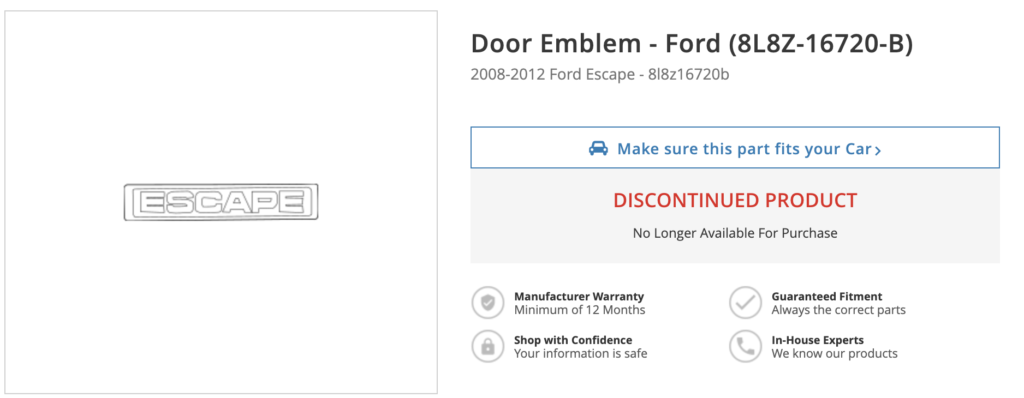Click the checkmark Guaranteed Fitment icon

(745, 303)
